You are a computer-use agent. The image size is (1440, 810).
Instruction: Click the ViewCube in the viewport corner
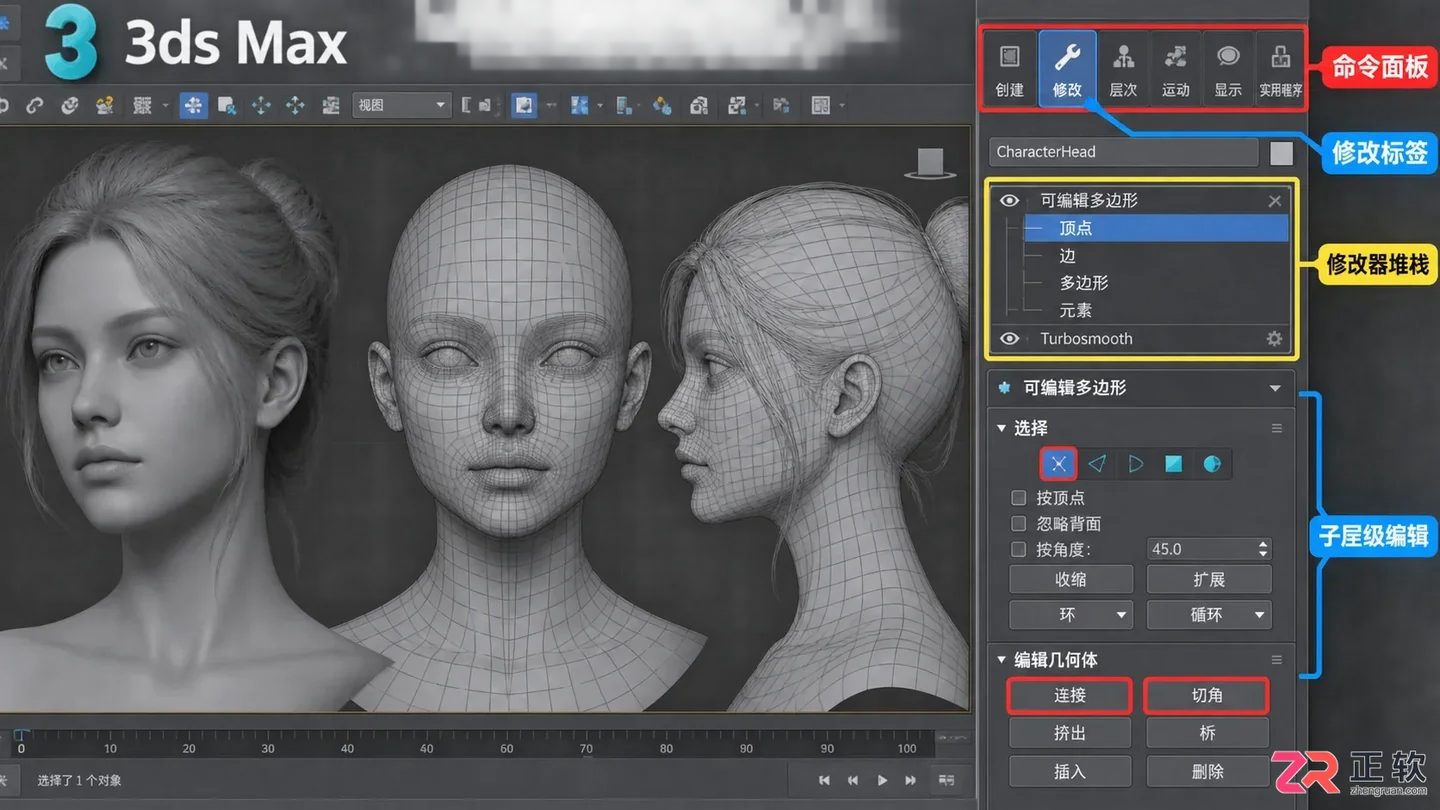click(930, 163)
